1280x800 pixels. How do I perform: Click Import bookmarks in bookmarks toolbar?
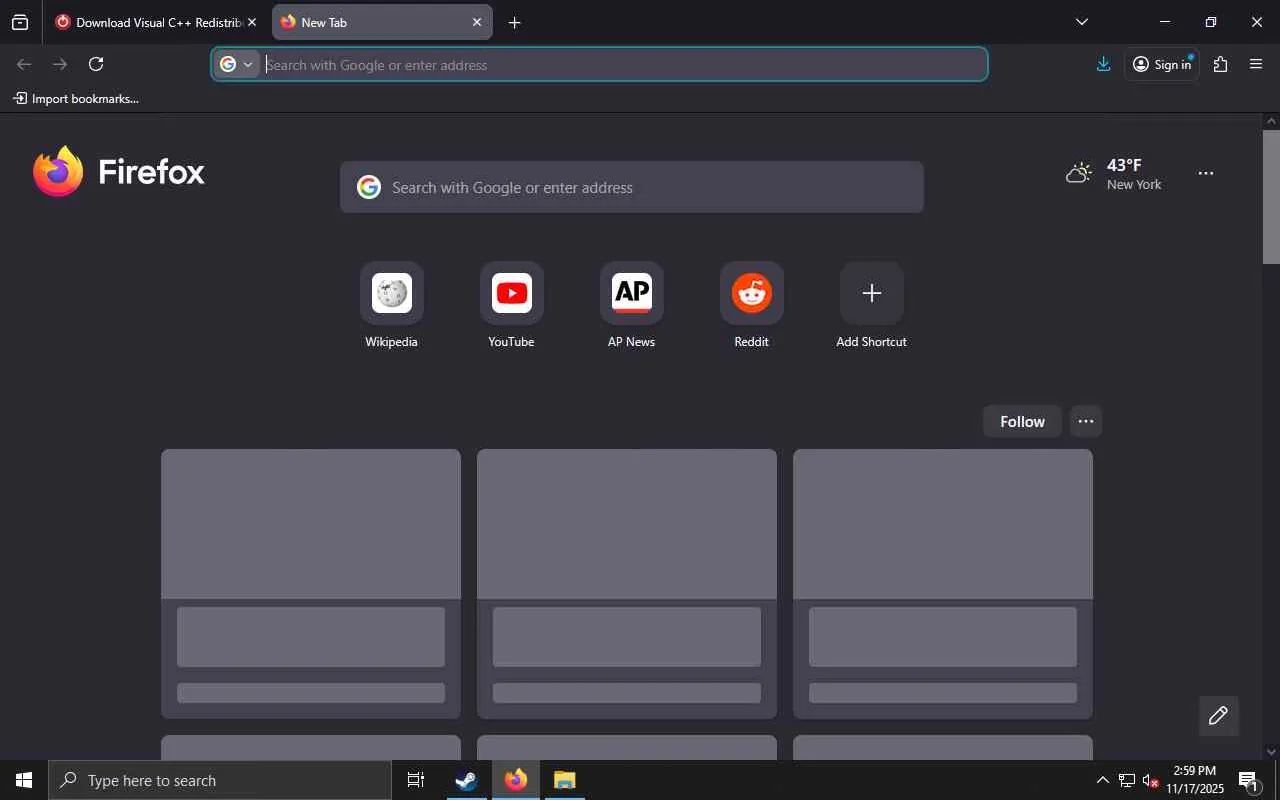76,99
